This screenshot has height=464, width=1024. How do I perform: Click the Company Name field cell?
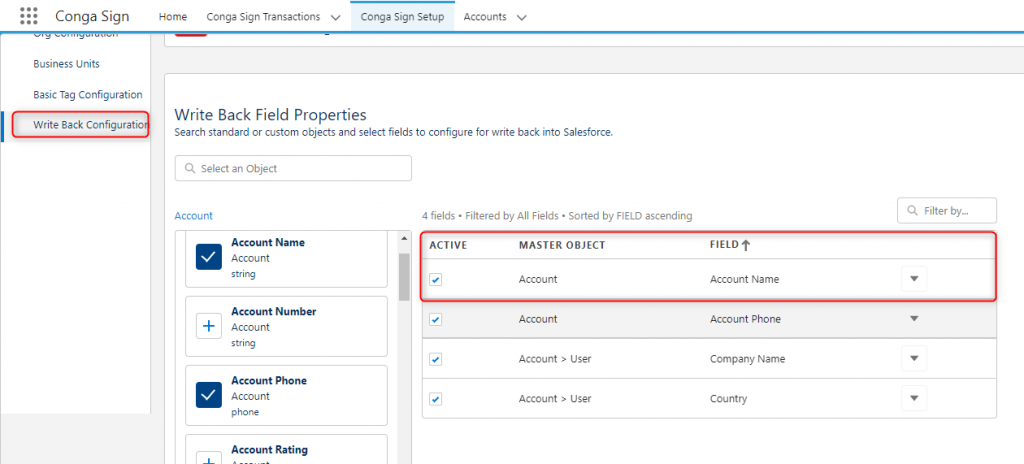[x=747, y=359]
